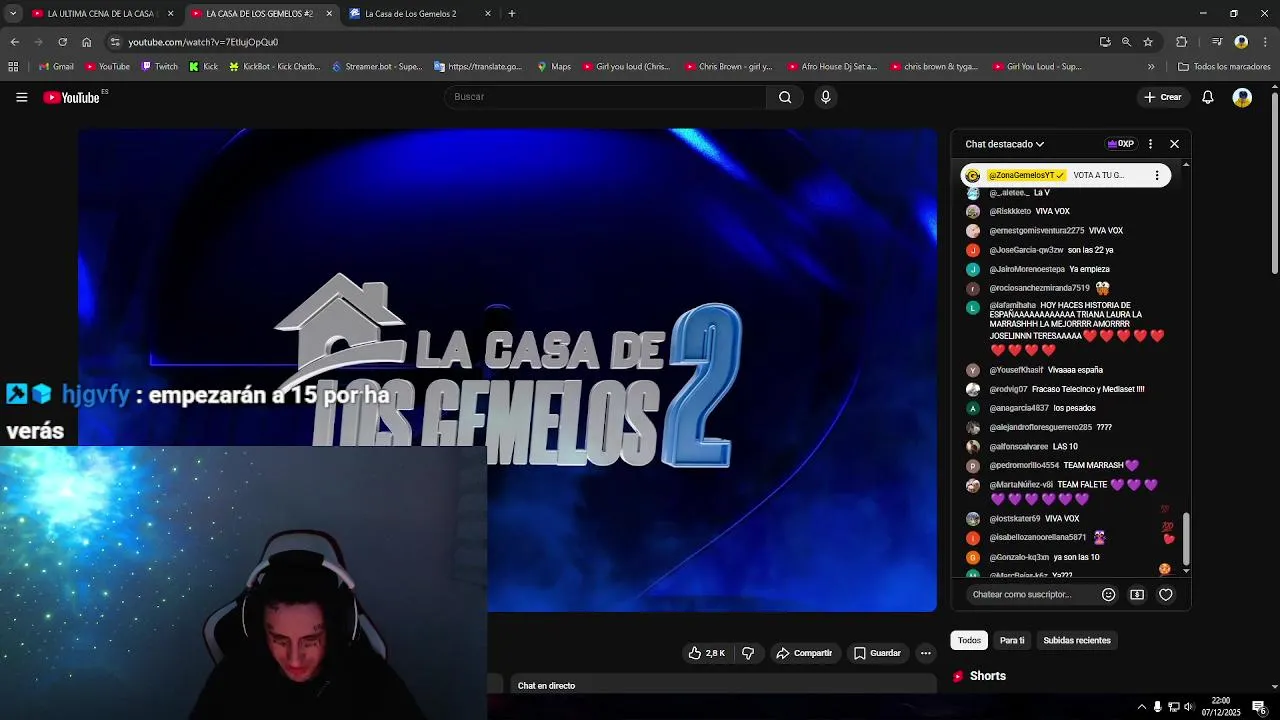The image size is (1280, 720).
Task: Click the search magnifier button
Action: pyautogui.click(x=785, y=97)
